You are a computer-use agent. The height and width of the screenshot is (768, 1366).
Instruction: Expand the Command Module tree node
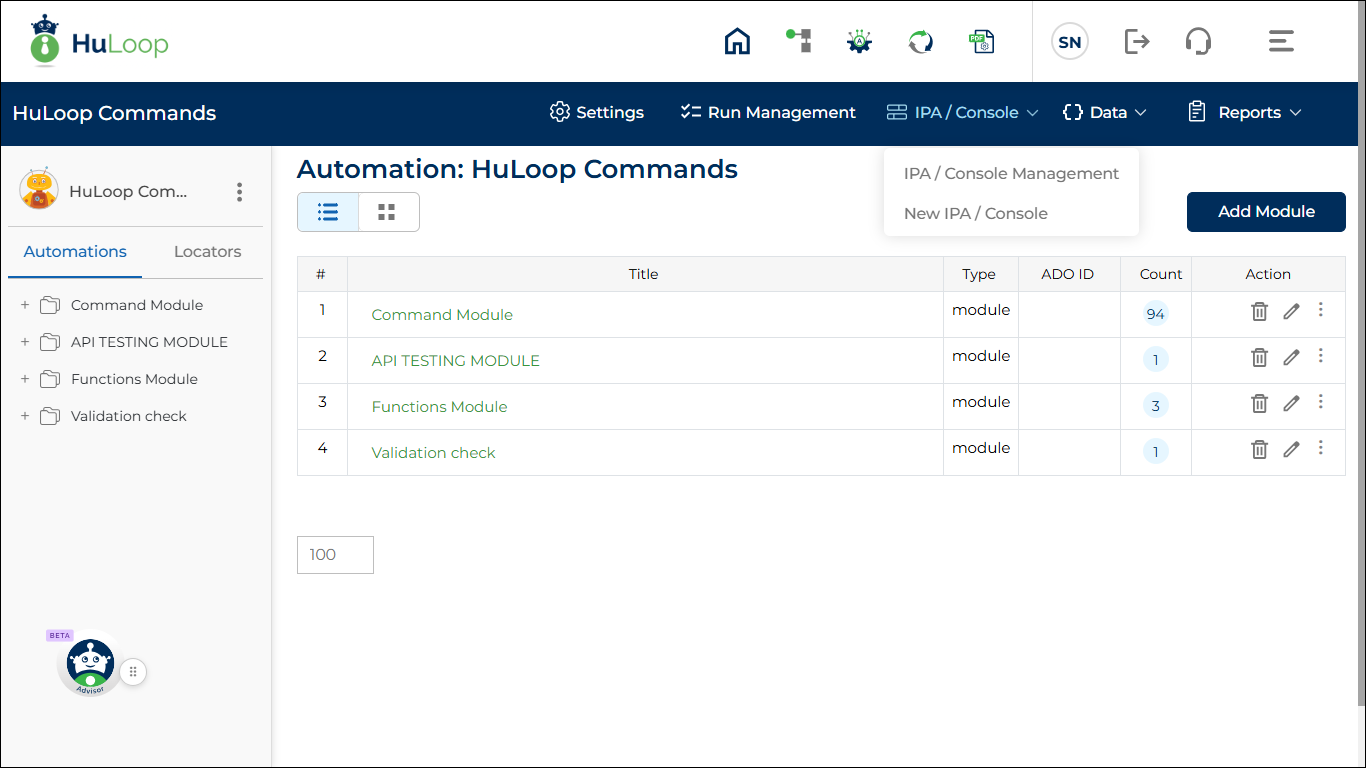25,305
